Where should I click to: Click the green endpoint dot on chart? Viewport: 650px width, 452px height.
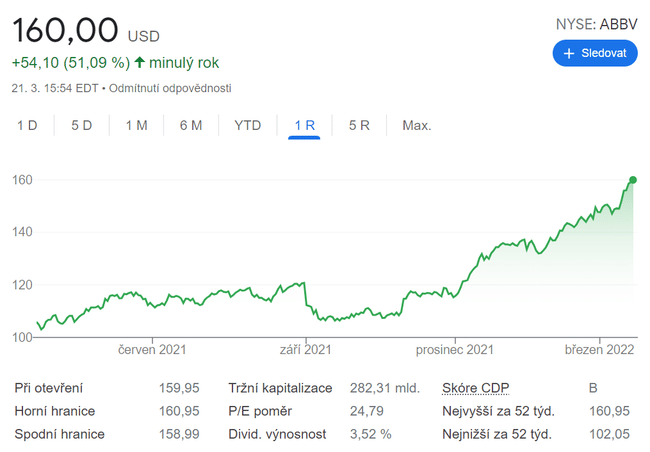(632, 180)
